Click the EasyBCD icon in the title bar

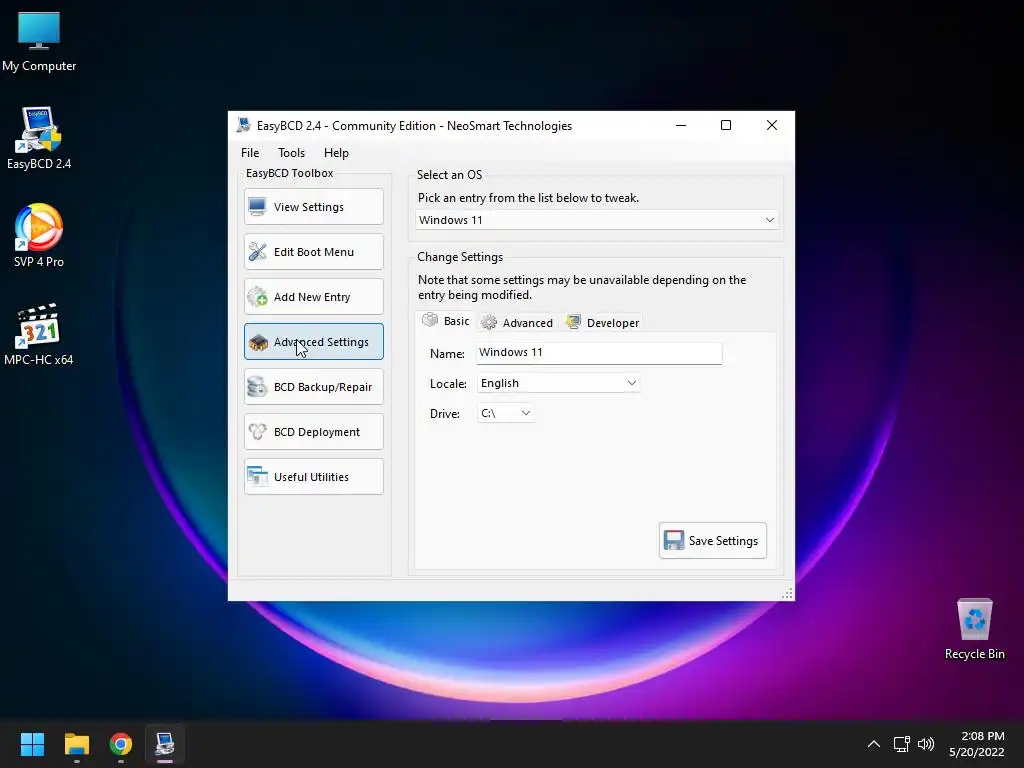(244, 125)
